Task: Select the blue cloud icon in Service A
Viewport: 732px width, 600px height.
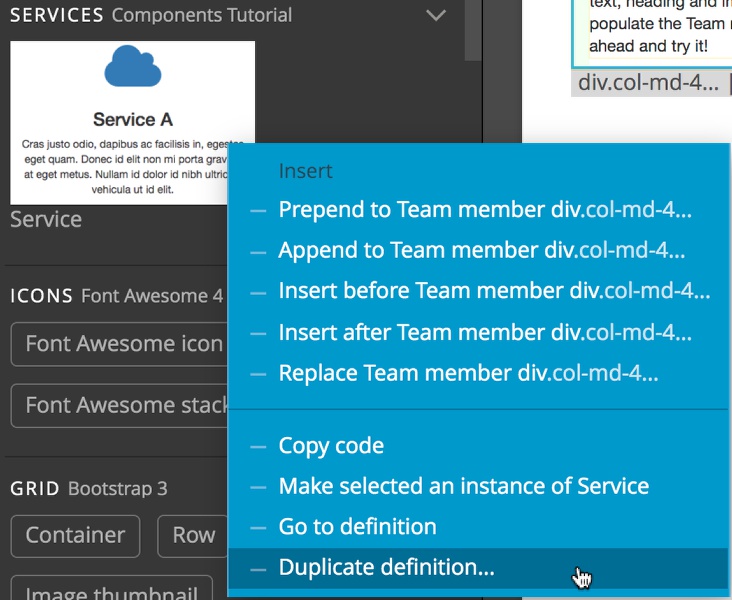Action: tap(133, 66)
